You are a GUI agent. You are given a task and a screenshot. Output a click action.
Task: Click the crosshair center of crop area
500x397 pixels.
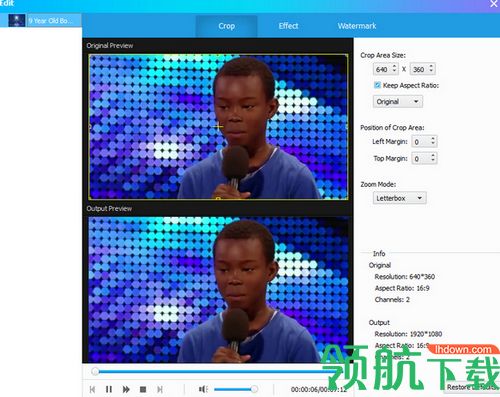coord(218,126)
